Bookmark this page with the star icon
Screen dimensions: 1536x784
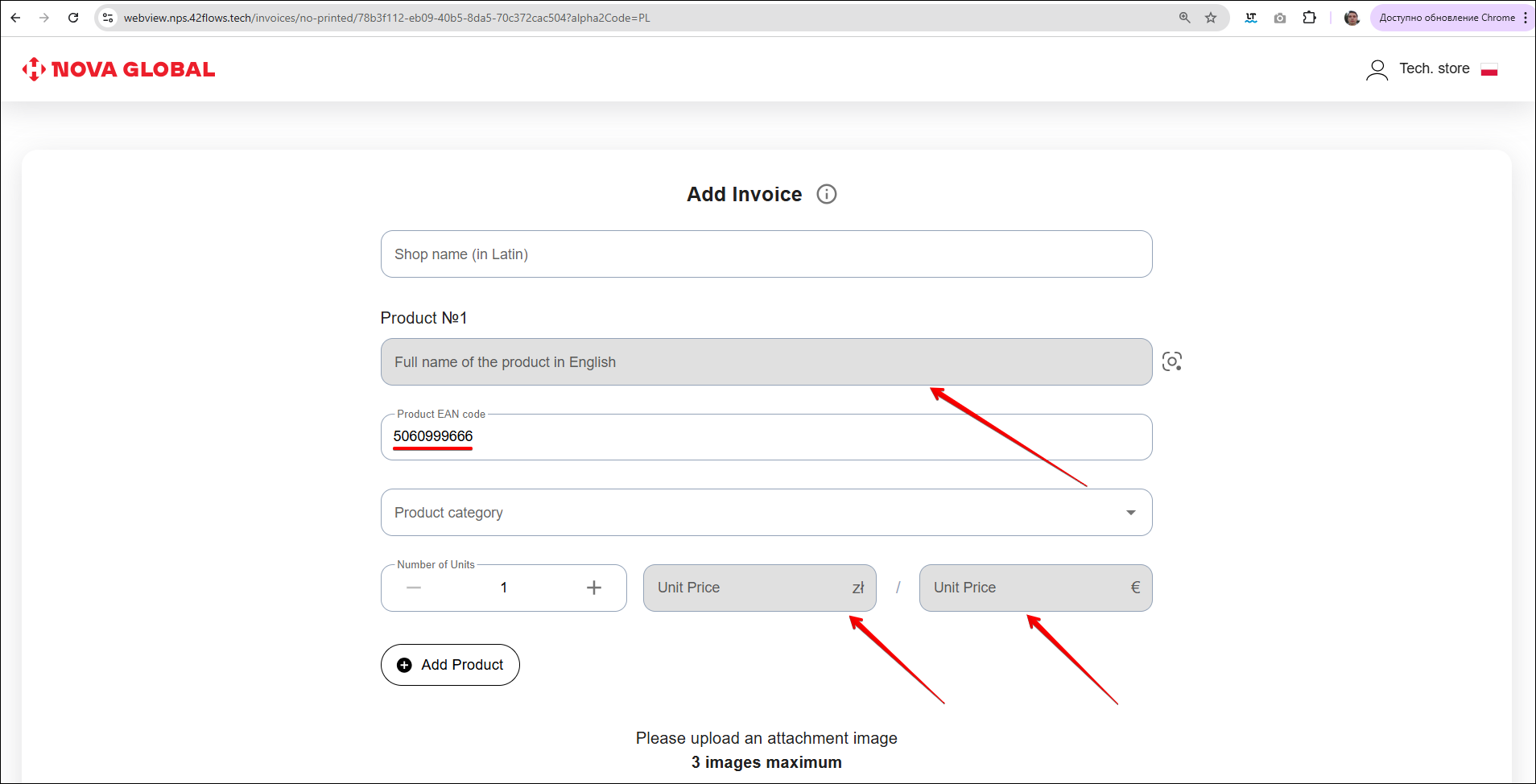(x=1211, y=18)
